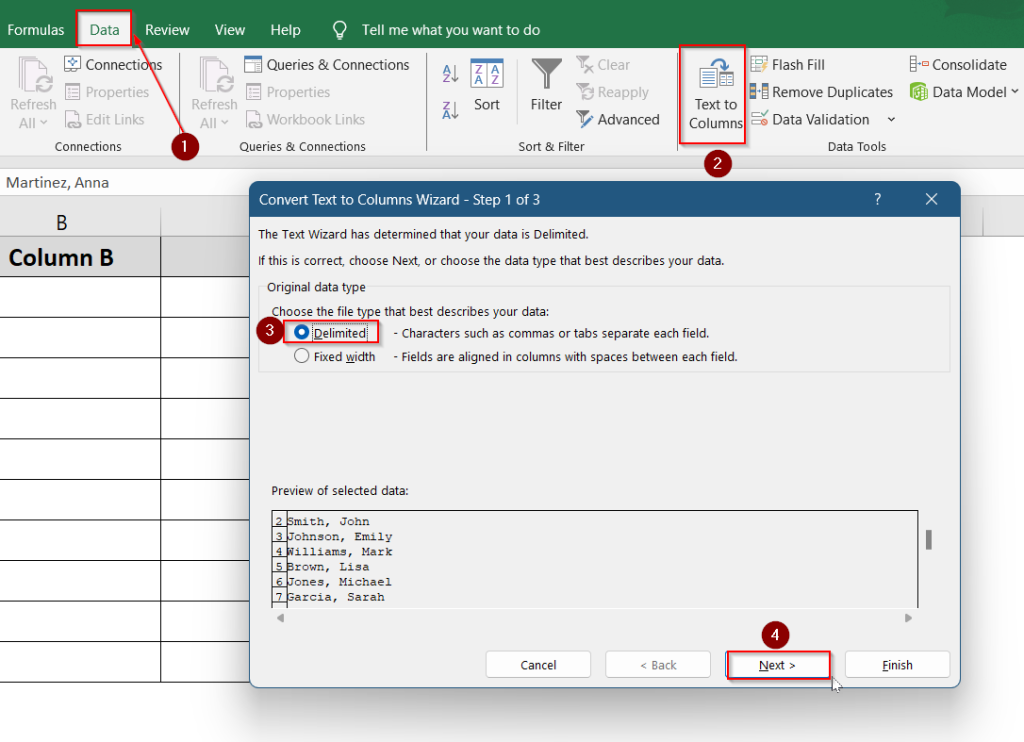Open the Formulas ribbon tab
This screenshot has height=742, width=1024.
(x=36, y=30)
